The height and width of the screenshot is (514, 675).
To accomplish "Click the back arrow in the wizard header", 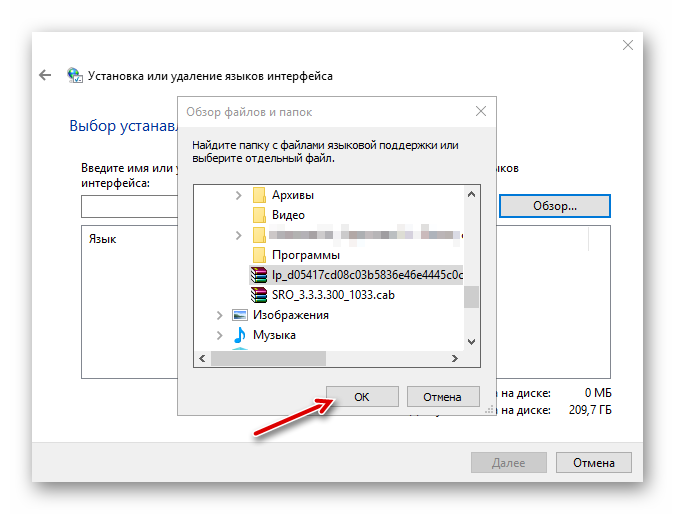I will (x=45, y=76).
